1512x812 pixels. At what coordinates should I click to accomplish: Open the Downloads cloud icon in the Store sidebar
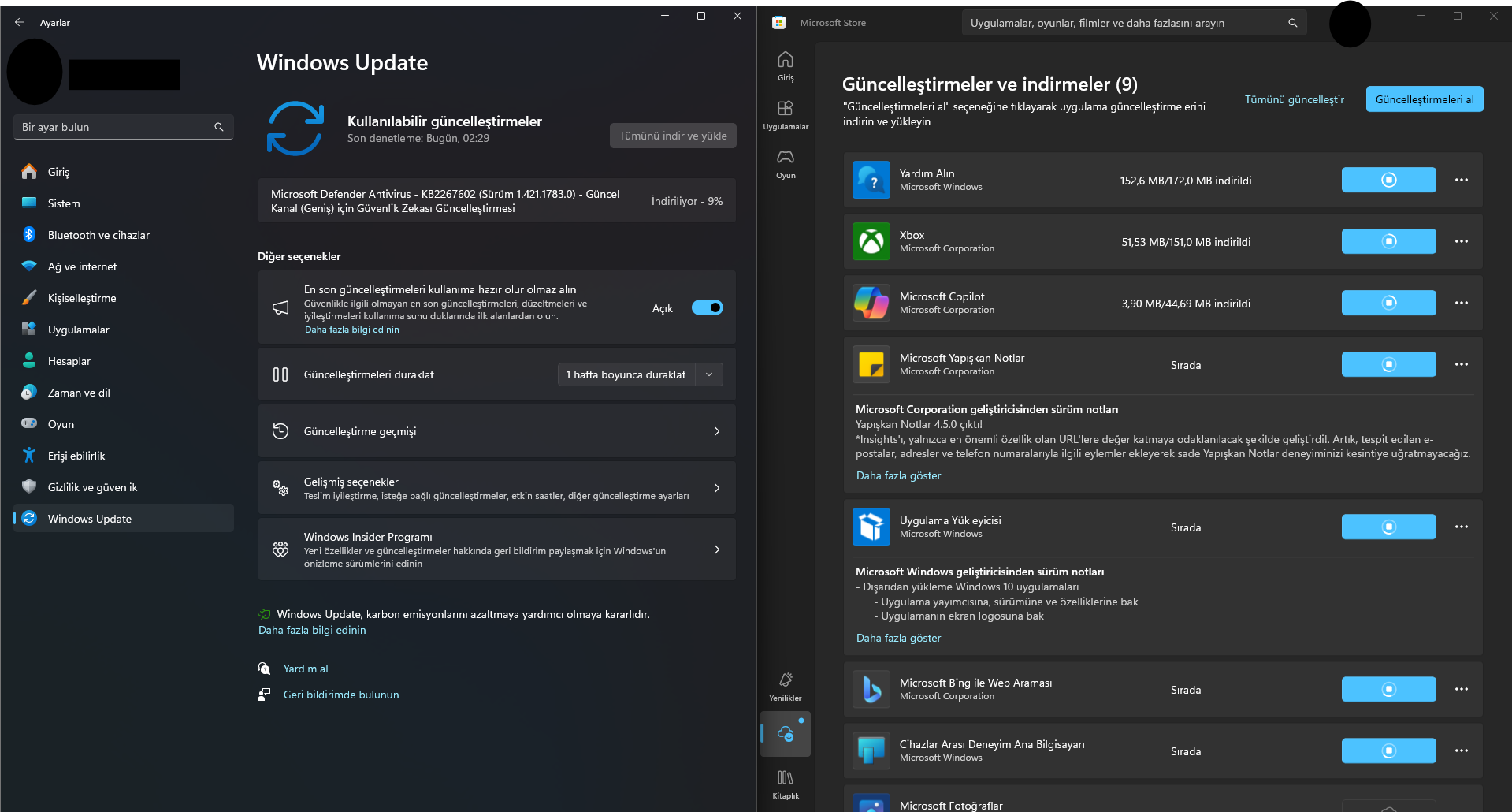click(786, 734)
